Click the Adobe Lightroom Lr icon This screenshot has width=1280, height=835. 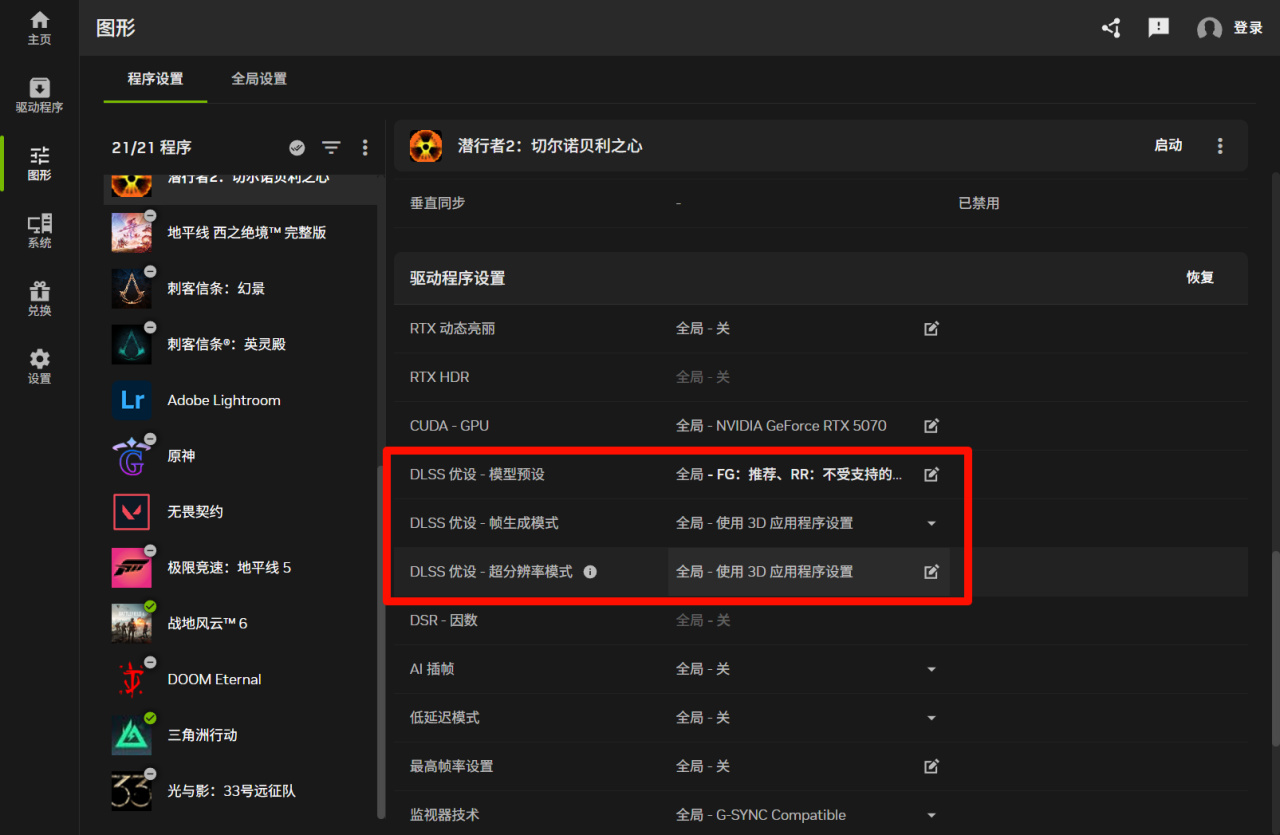(132, 400)
